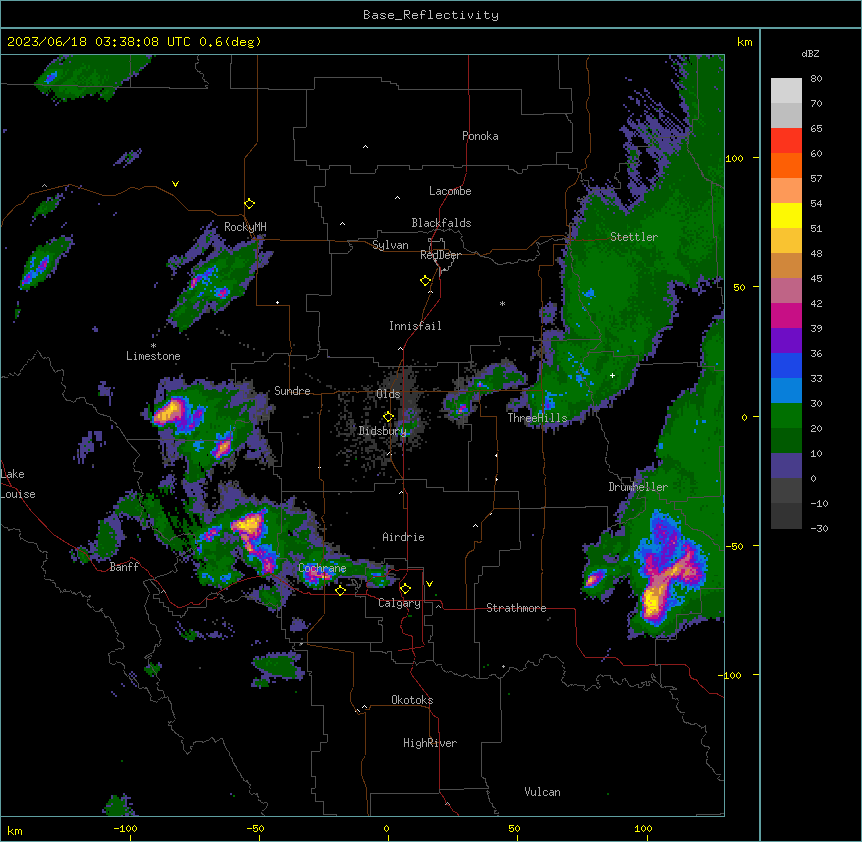The image size is (862, 842).
Task: Click the Sylvan label
Action: click(x=390, y=245)
